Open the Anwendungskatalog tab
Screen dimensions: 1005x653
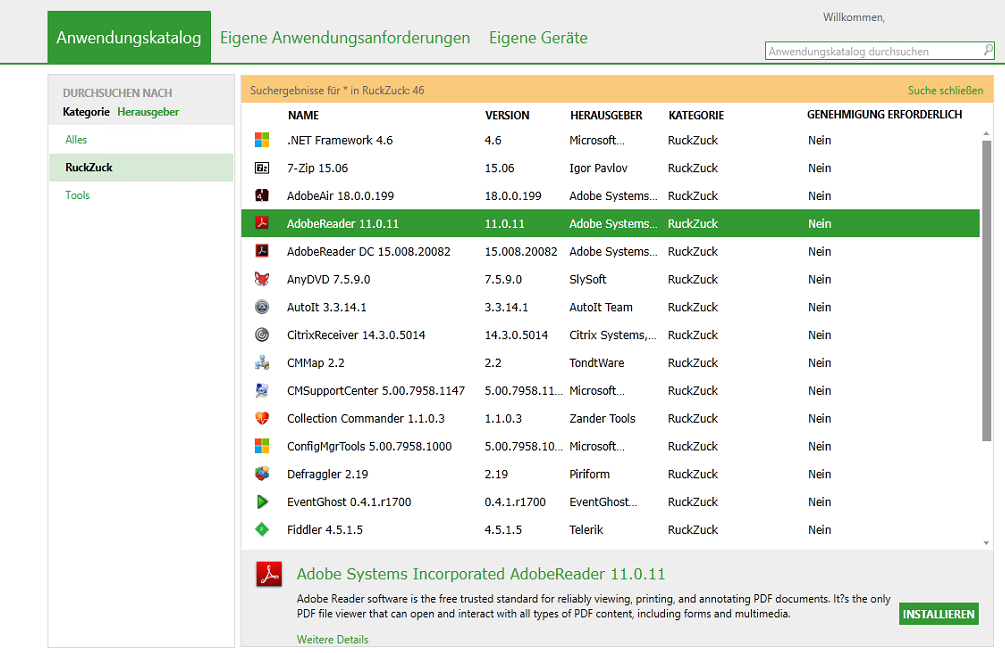[x=129, y=37]
